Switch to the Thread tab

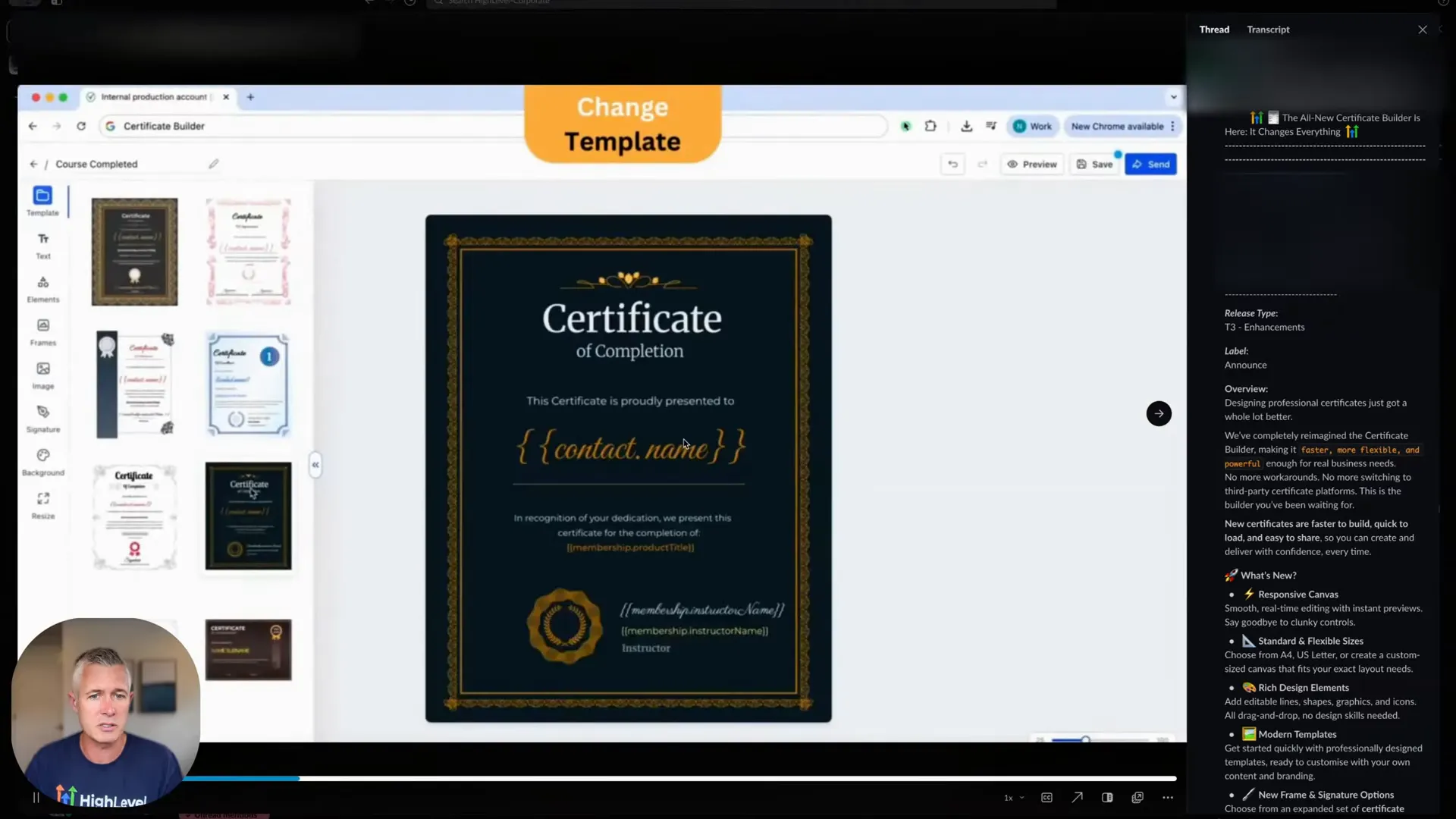coord(1214,30)
